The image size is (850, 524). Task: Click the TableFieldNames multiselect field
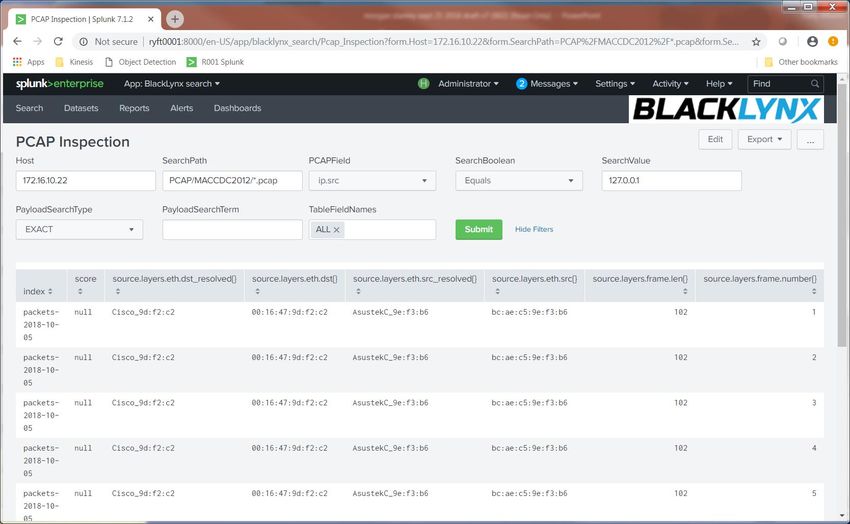click(x=372, y=229)
